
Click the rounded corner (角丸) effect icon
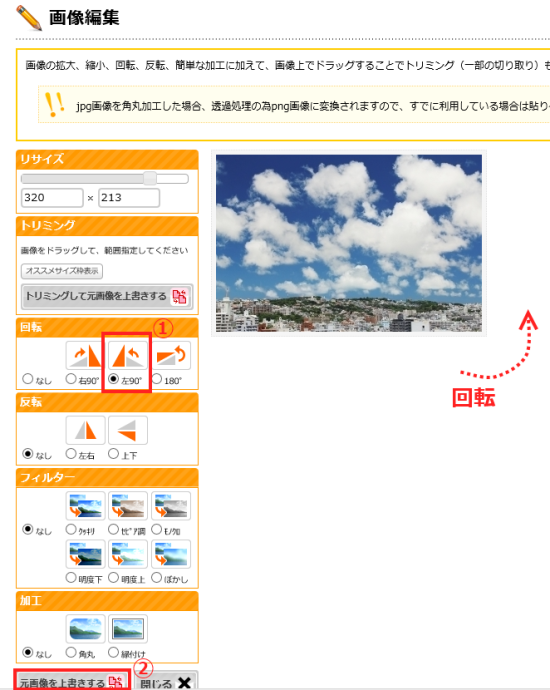point(85,629)
